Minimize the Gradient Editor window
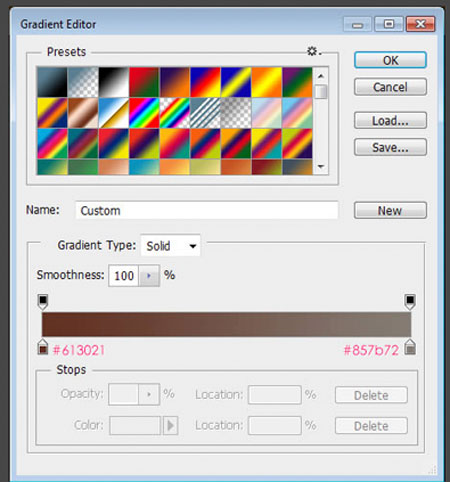This screenshot has width=450, height=482. click(x=358, y=24)
